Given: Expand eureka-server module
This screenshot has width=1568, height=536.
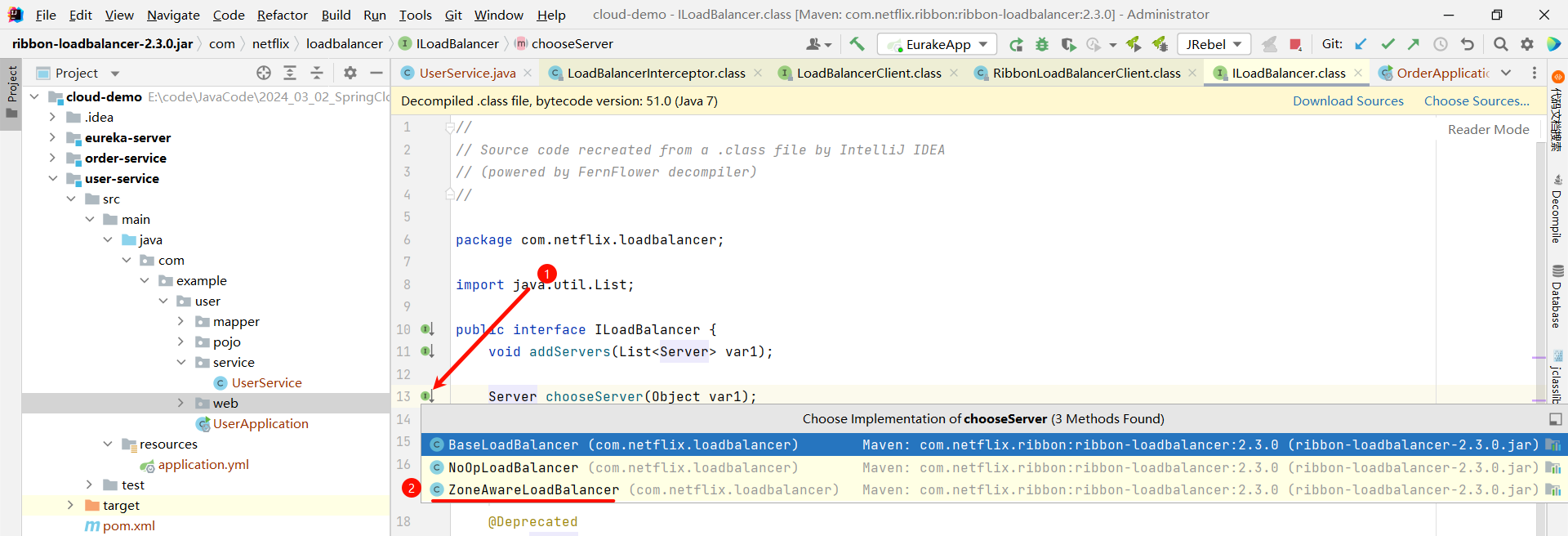Looking at the screenshot, I should (x=52, y=137).
